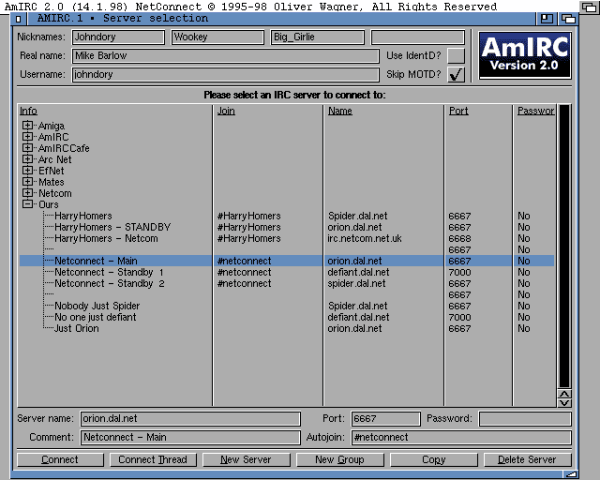Select the HarryHomers – Netcom entry
Screen dimensions: 600x480
(x=287, y=238)
